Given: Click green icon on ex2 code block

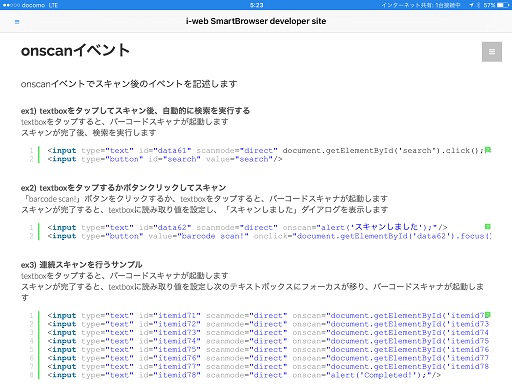Looking at the screenshot, I should 488,227.
